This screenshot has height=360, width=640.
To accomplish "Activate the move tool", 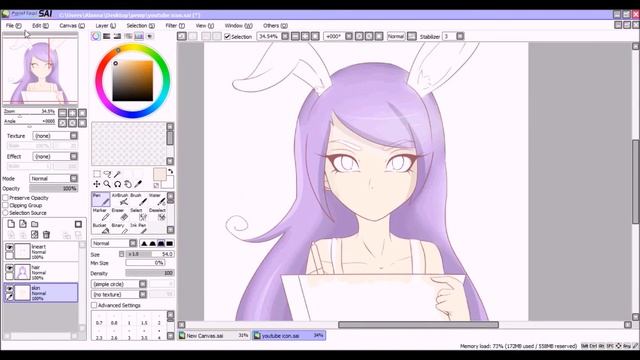I will 97,184.
